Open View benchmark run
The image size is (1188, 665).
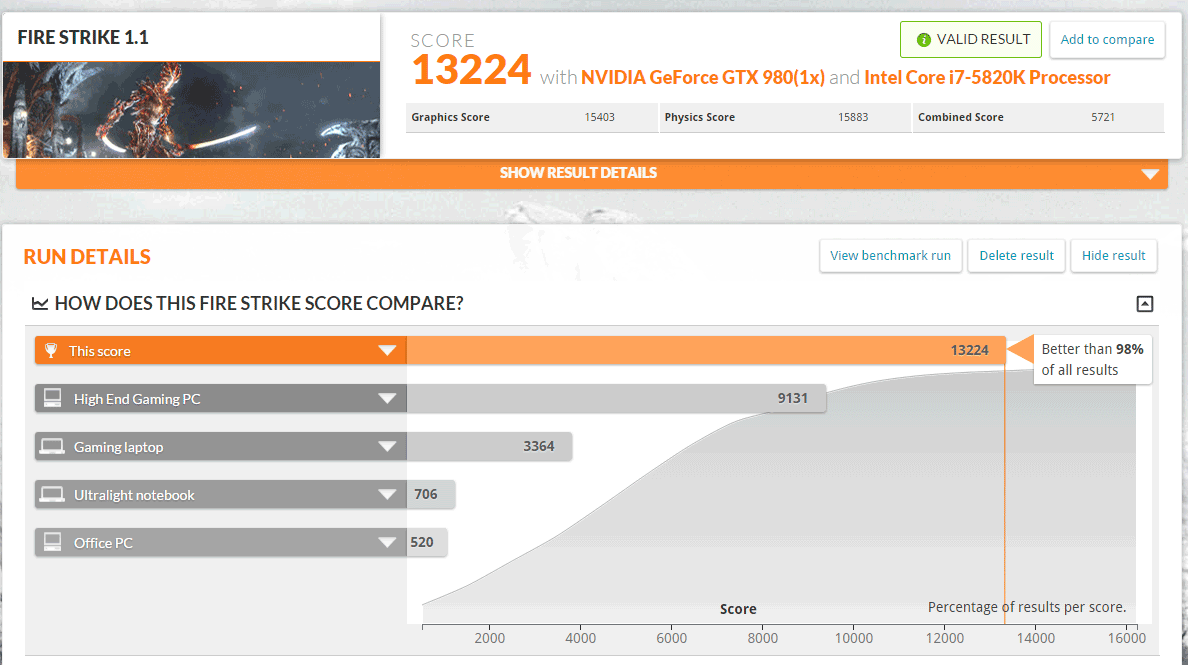click(890, 255)
